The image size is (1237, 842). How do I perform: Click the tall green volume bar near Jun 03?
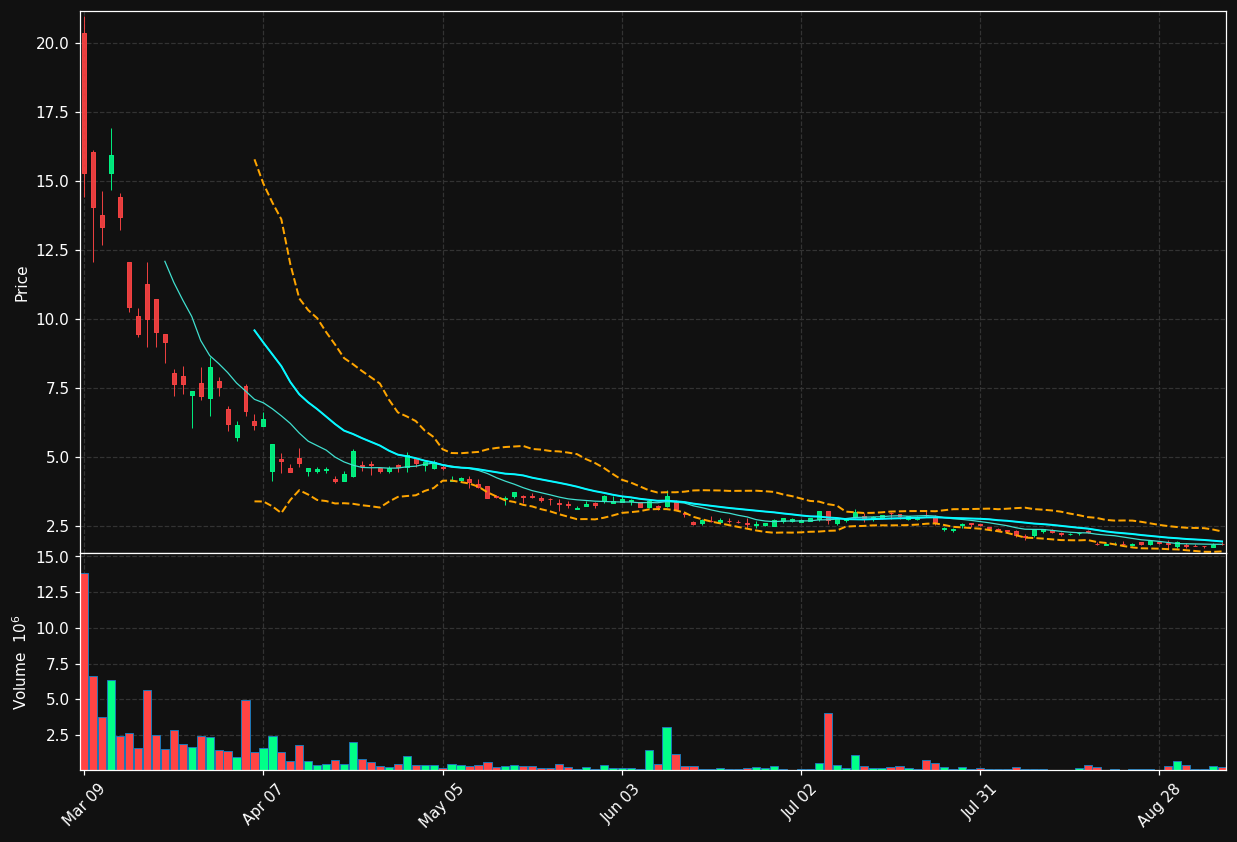[x=667, y=748]
